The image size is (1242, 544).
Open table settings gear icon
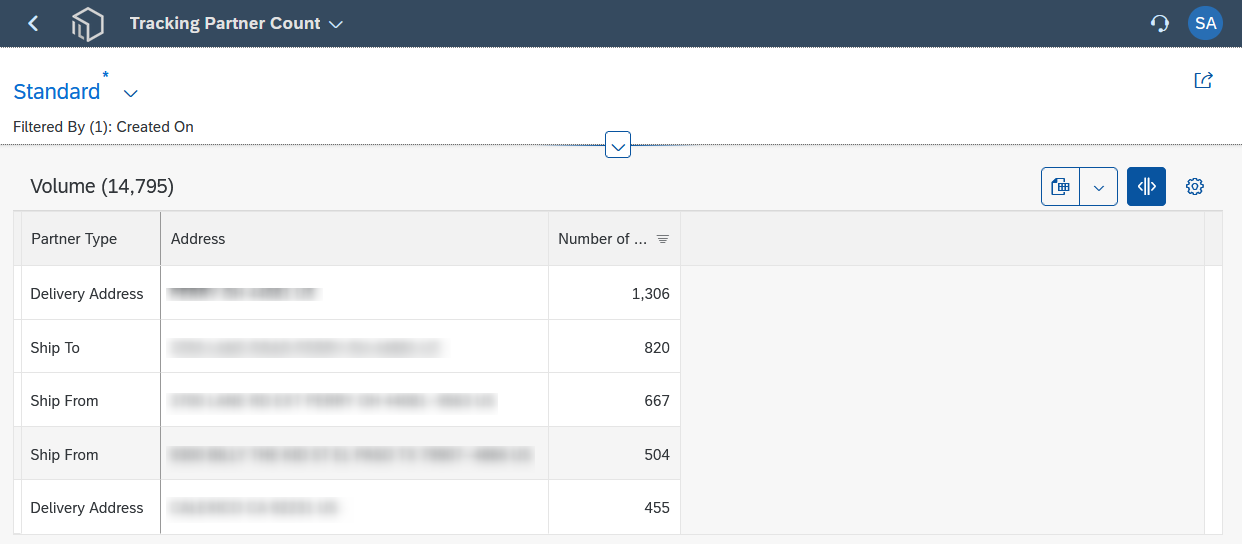pos(1194,186)
